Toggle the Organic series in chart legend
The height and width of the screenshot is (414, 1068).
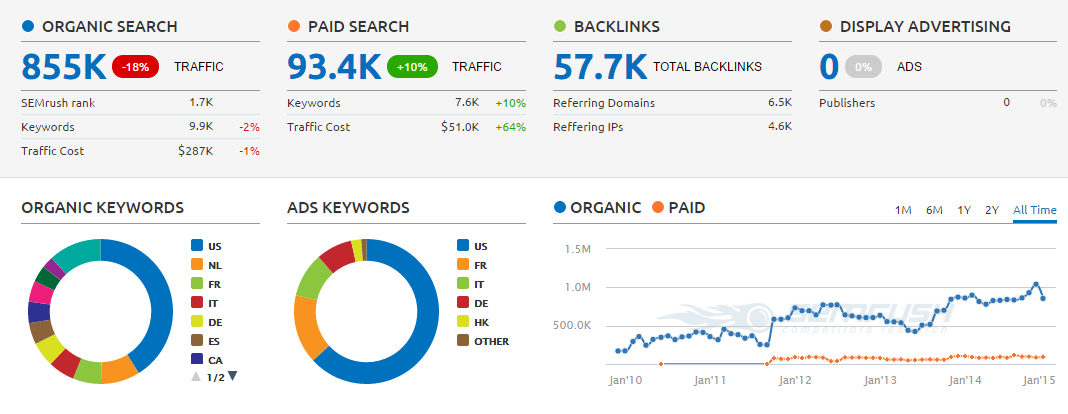[x=598, y=208]
